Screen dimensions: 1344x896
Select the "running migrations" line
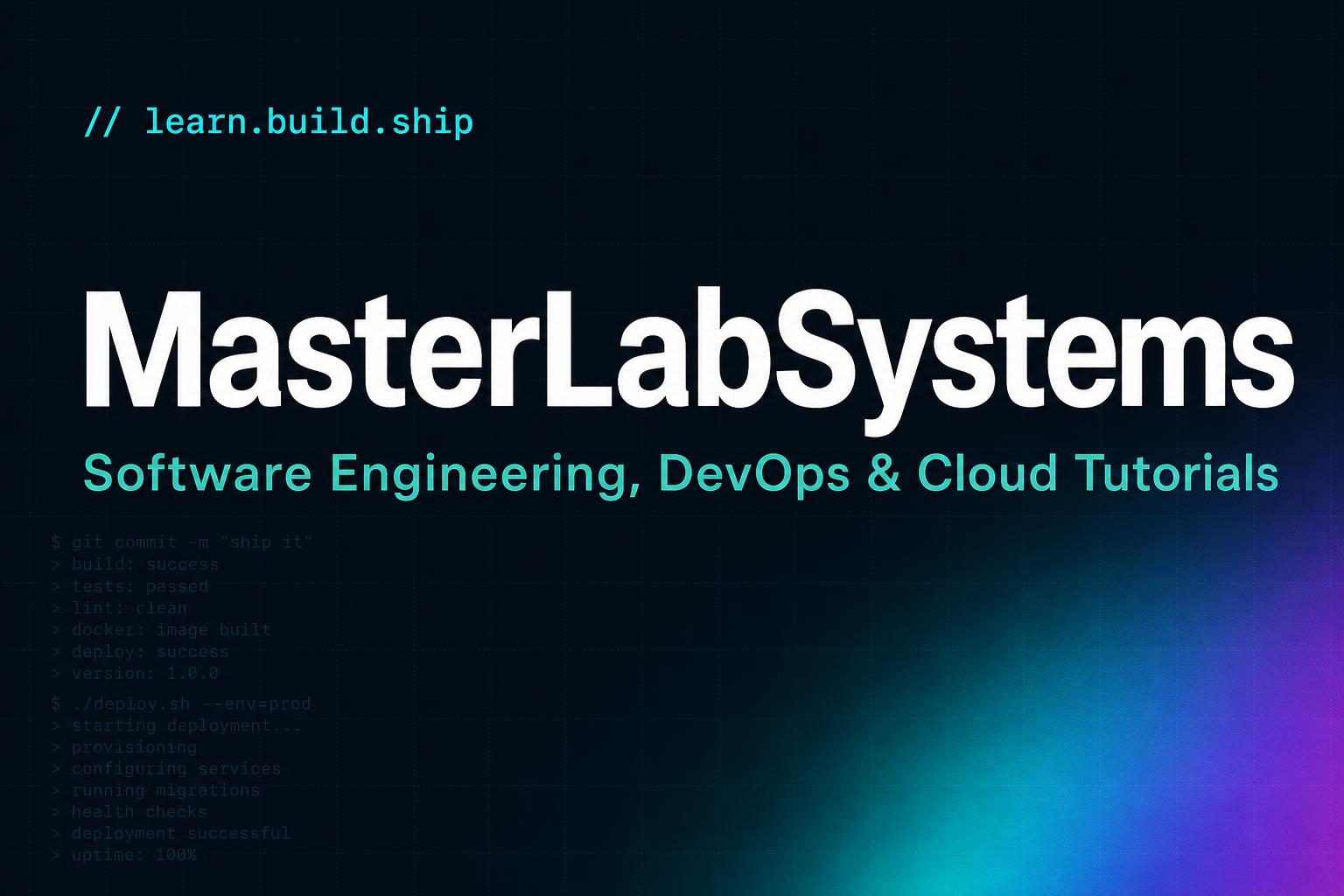[156, 790]
